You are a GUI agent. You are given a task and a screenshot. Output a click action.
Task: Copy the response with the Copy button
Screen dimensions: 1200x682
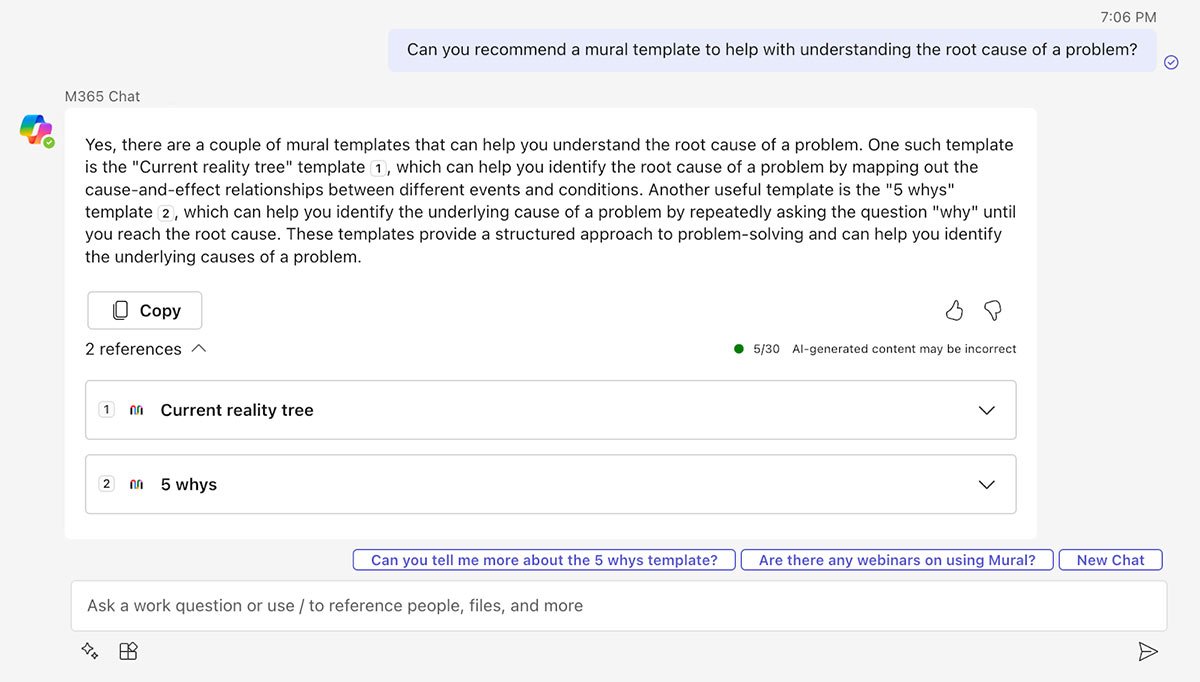point(145,311)
